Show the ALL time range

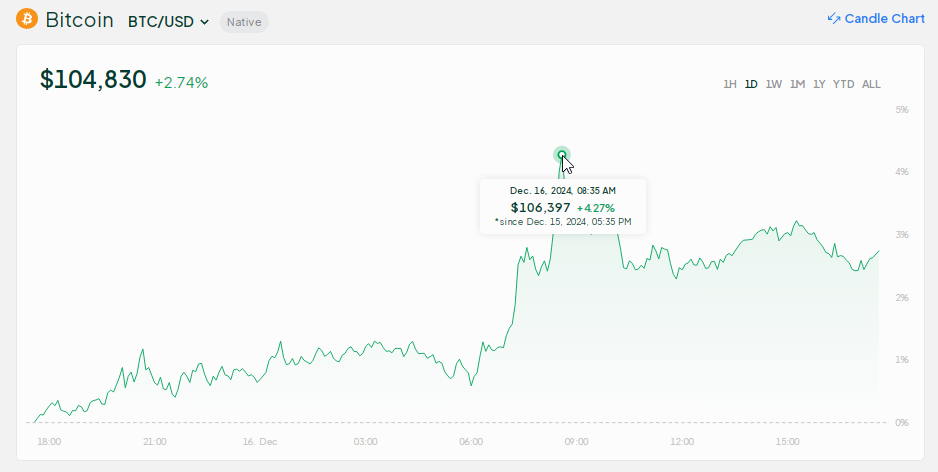(x=871, y=84)
